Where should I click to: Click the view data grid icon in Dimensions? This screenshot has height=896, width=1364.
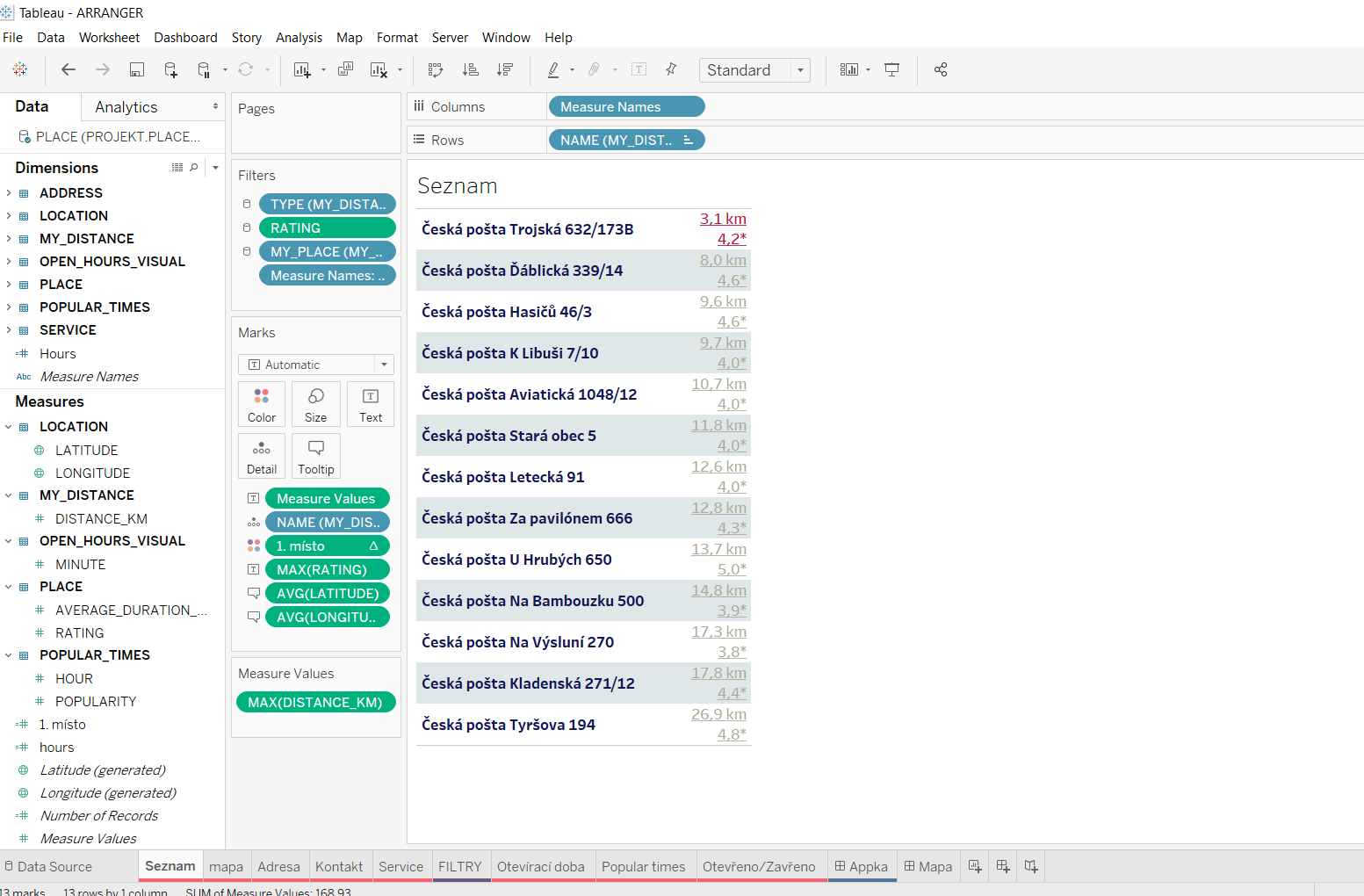(x=177, y=167)
